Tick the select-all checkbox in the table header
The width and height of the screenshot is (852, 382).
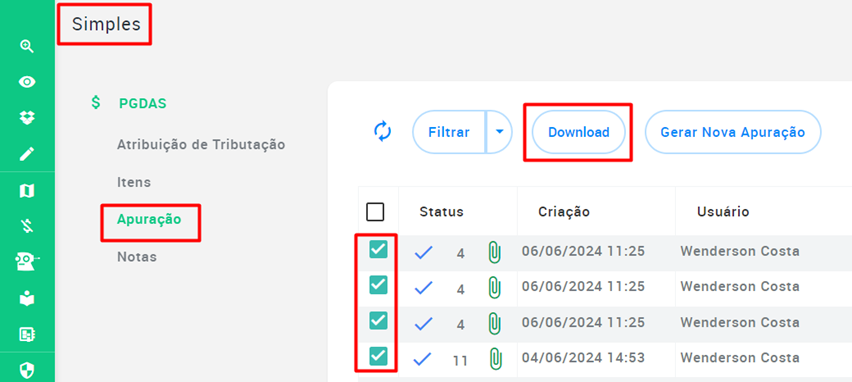(x=375, y=212)
